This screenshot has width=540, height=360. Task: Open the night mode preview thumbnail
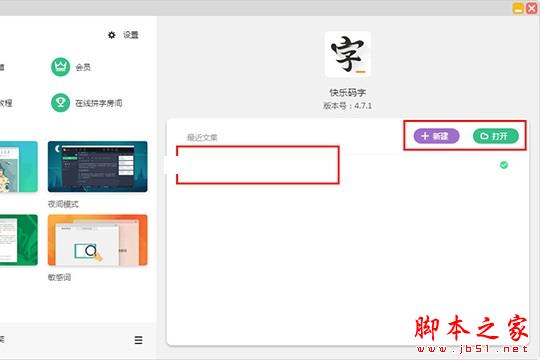97,166
